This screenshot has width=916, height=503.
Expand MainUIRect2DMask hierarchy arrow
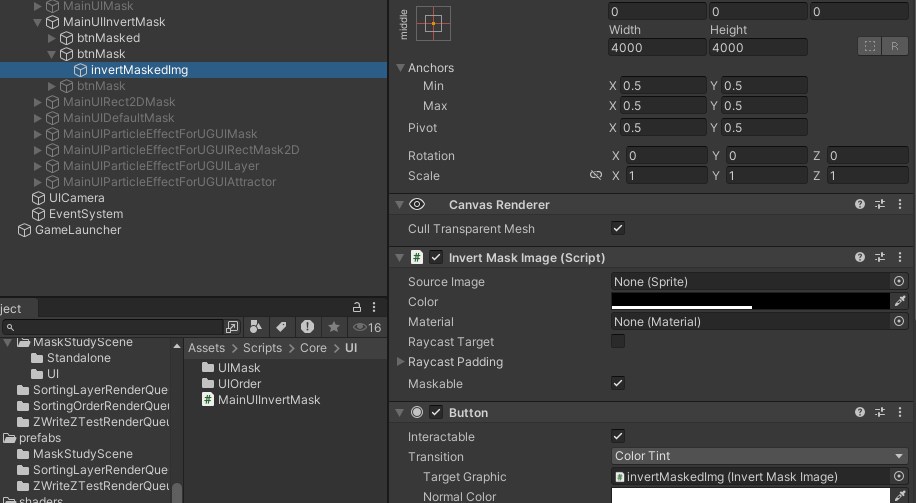click(x=37, y=102)
